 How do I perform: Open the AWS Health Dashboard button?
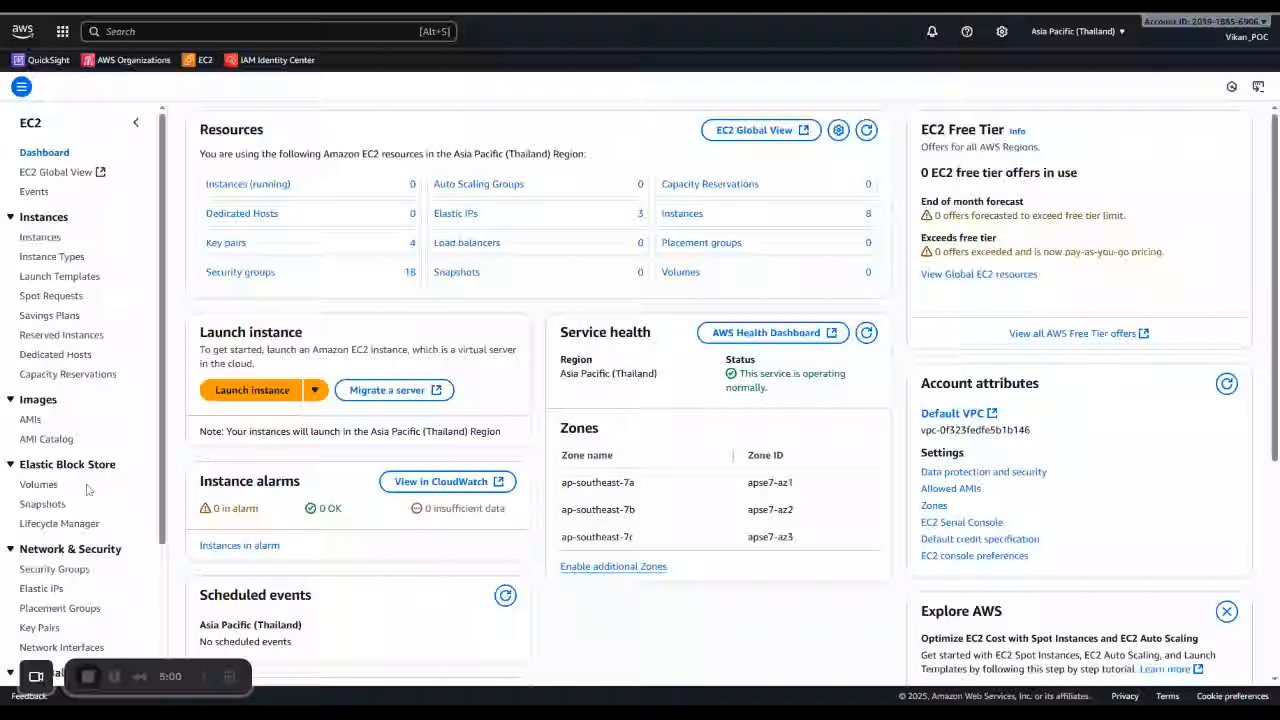point(773,333)
